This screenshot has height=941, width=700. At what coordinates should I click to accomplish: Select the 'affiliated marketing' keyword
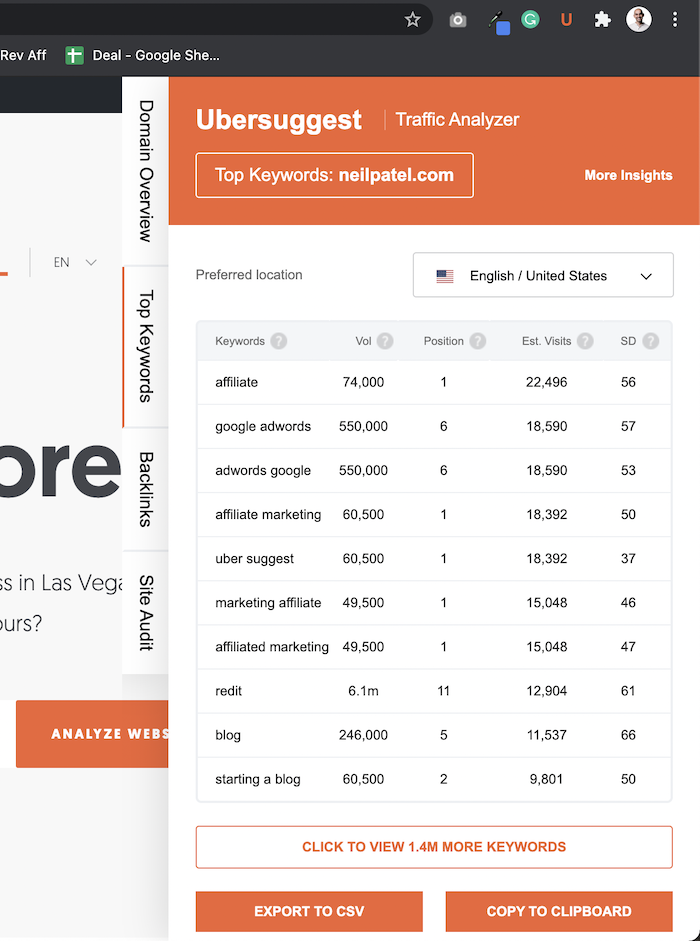[272, 647]
